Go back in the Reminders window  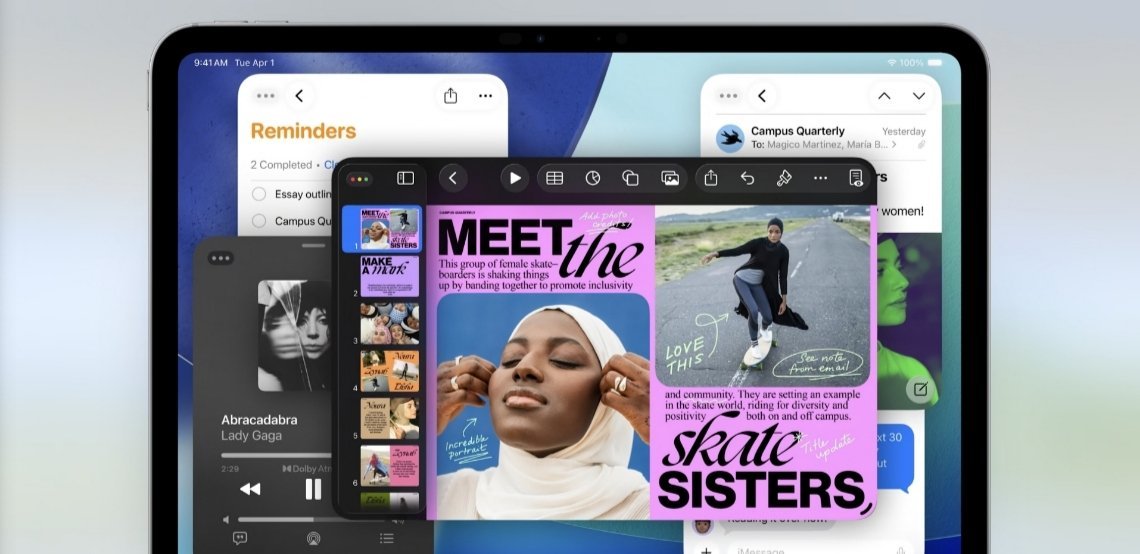coord(299,96)
